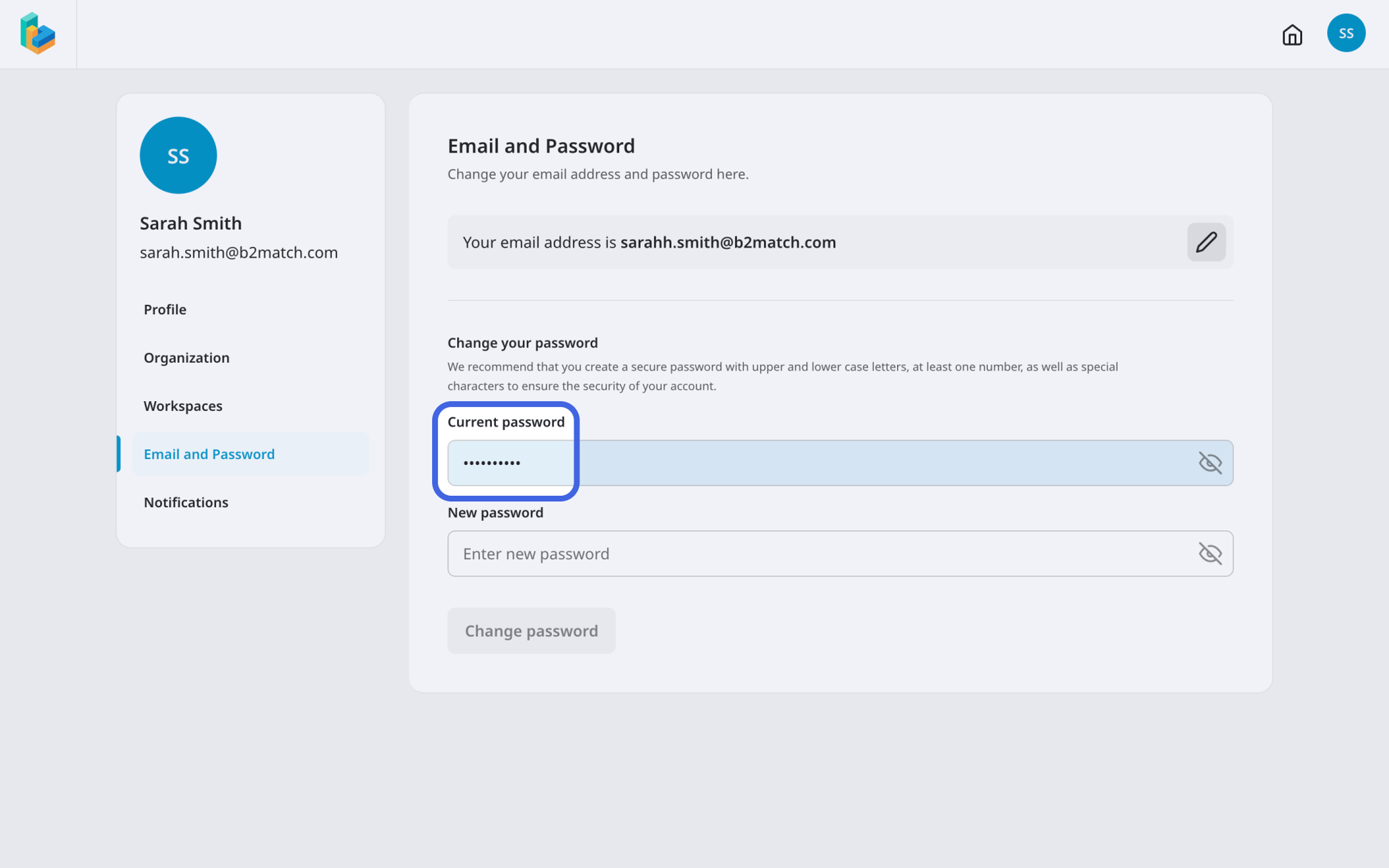Click sarah.smith@b2match.com under the profile name
This screenshot has height=868, width=1389.
click(239, 252)
